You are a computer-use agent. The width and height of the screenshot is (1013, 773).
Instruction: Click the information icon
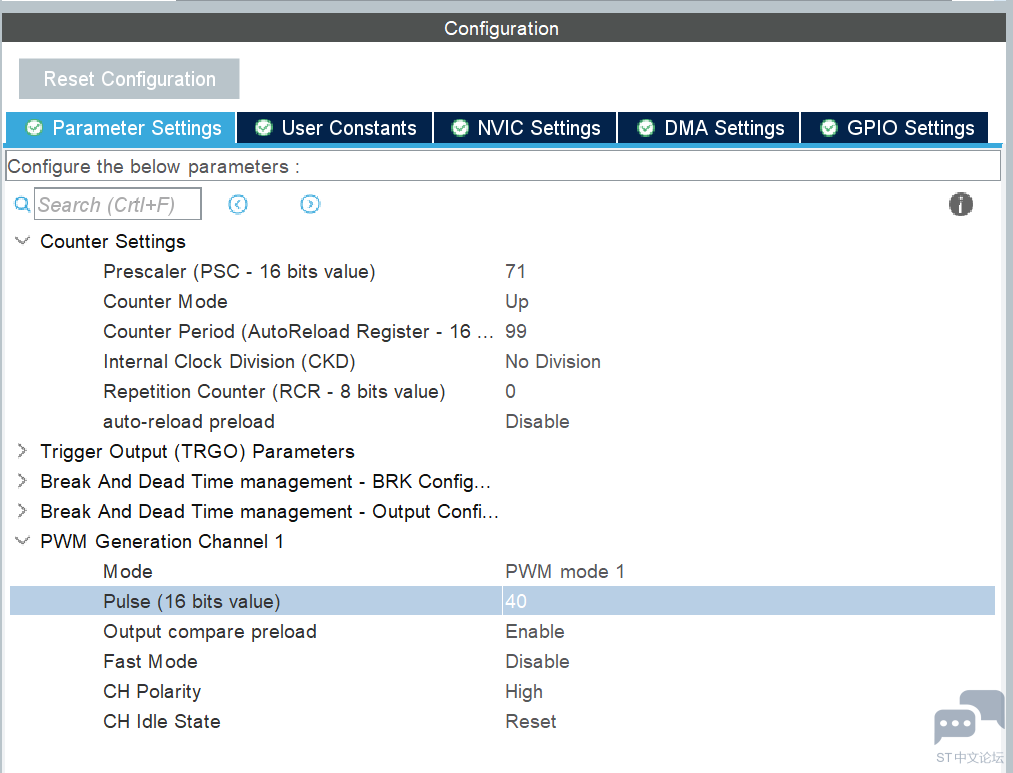tap(960, 205)
